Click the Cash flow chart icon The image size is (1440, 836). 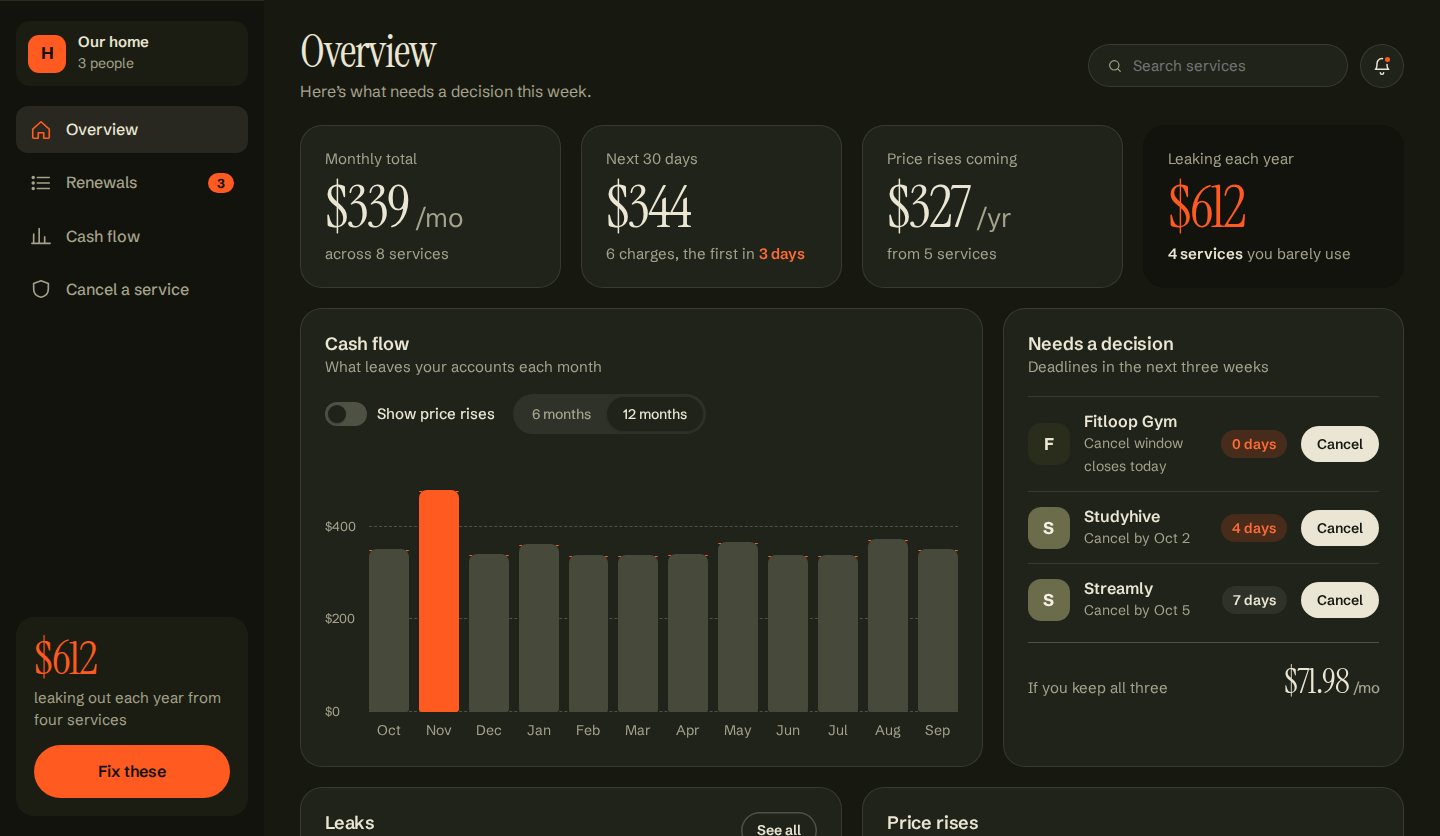41,237
